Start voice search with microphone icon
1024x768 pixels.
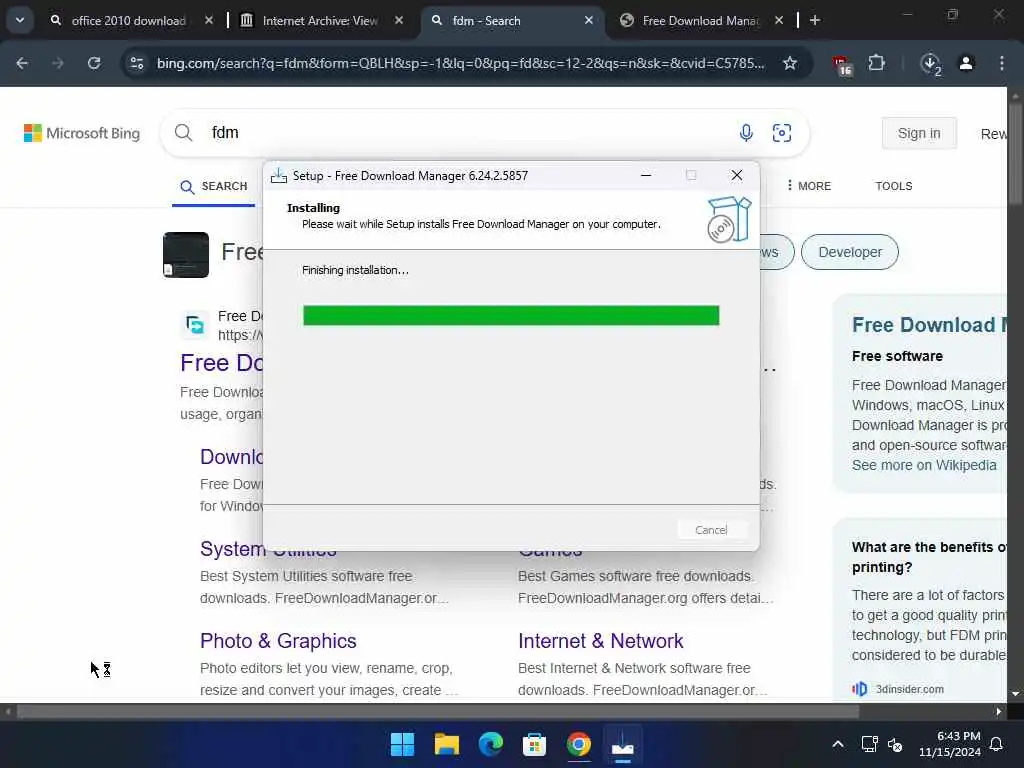[746, 133]
